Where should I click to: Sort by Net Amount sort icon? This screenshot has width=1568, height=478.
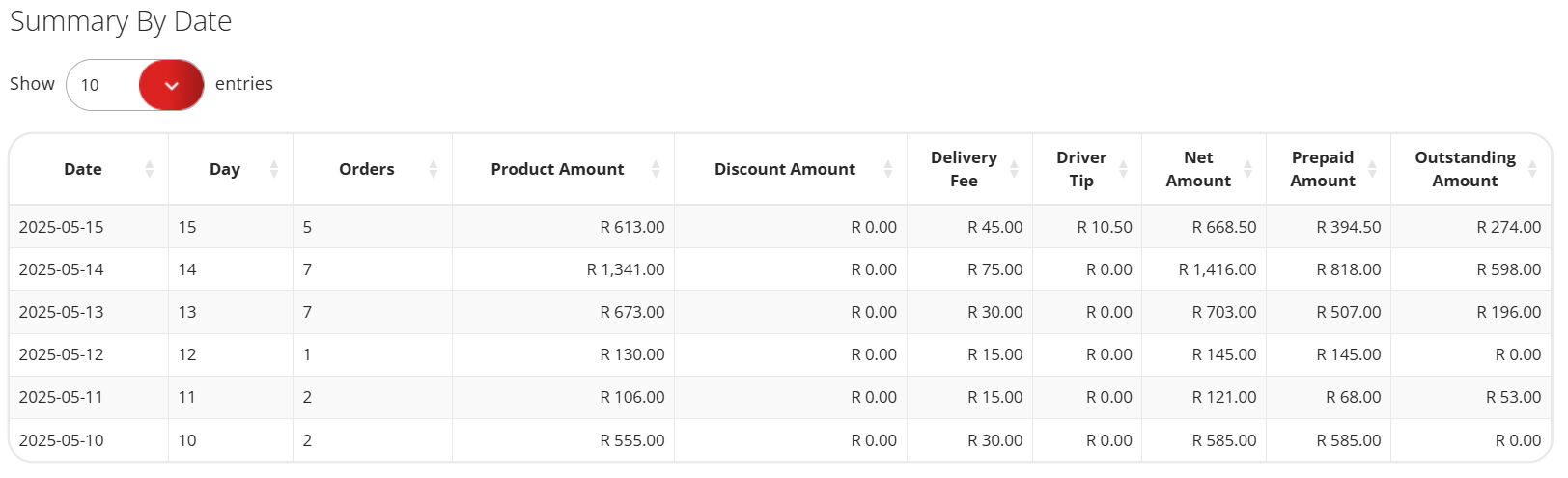(1247, 169)
